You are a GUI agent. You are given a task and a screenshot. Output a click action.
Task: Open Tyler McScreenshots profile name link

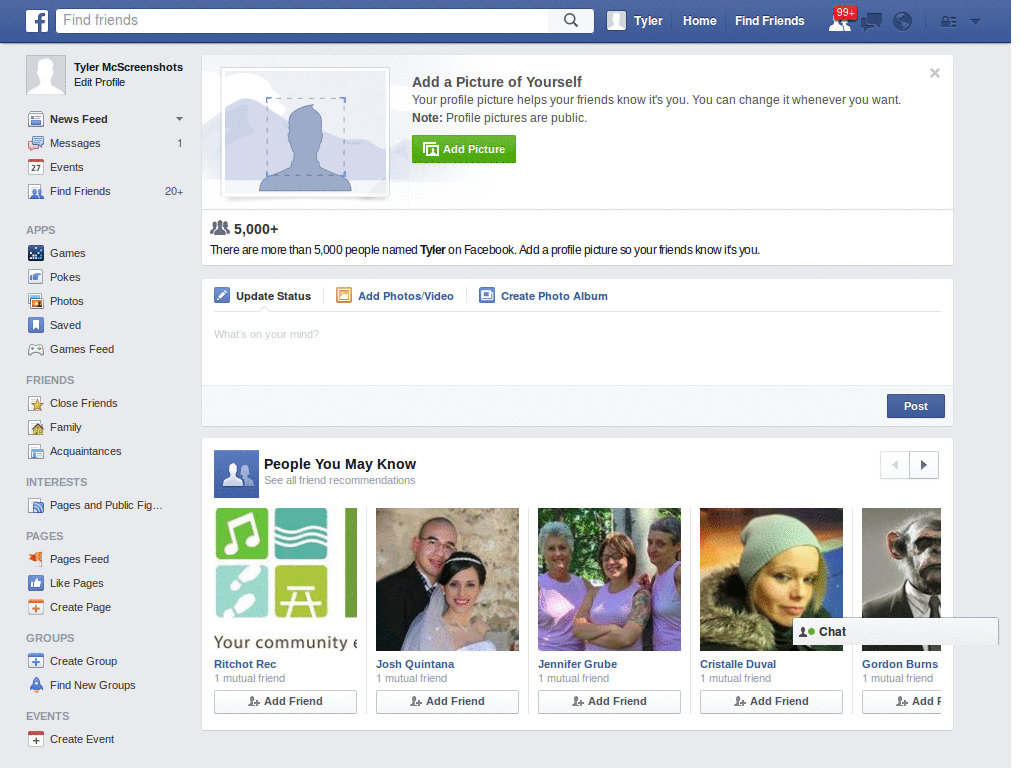pyautogui.click(x=128, y=67)
